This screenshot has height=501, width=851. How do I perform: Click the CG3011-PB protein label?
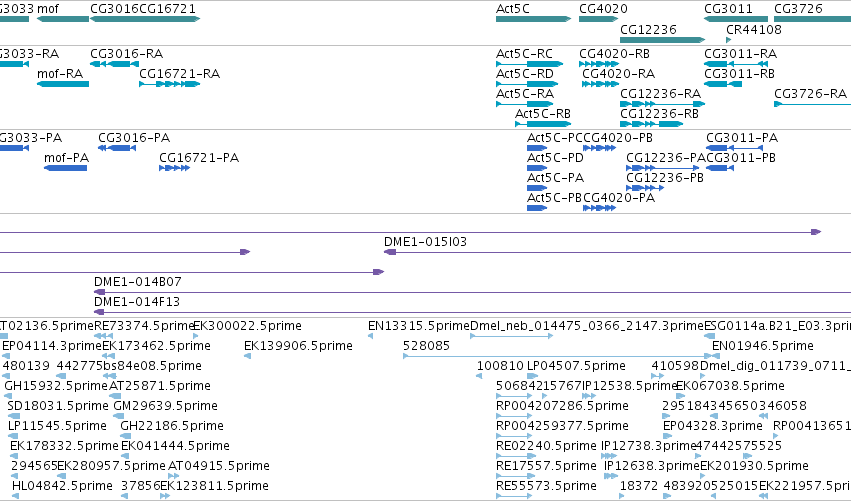741,158
